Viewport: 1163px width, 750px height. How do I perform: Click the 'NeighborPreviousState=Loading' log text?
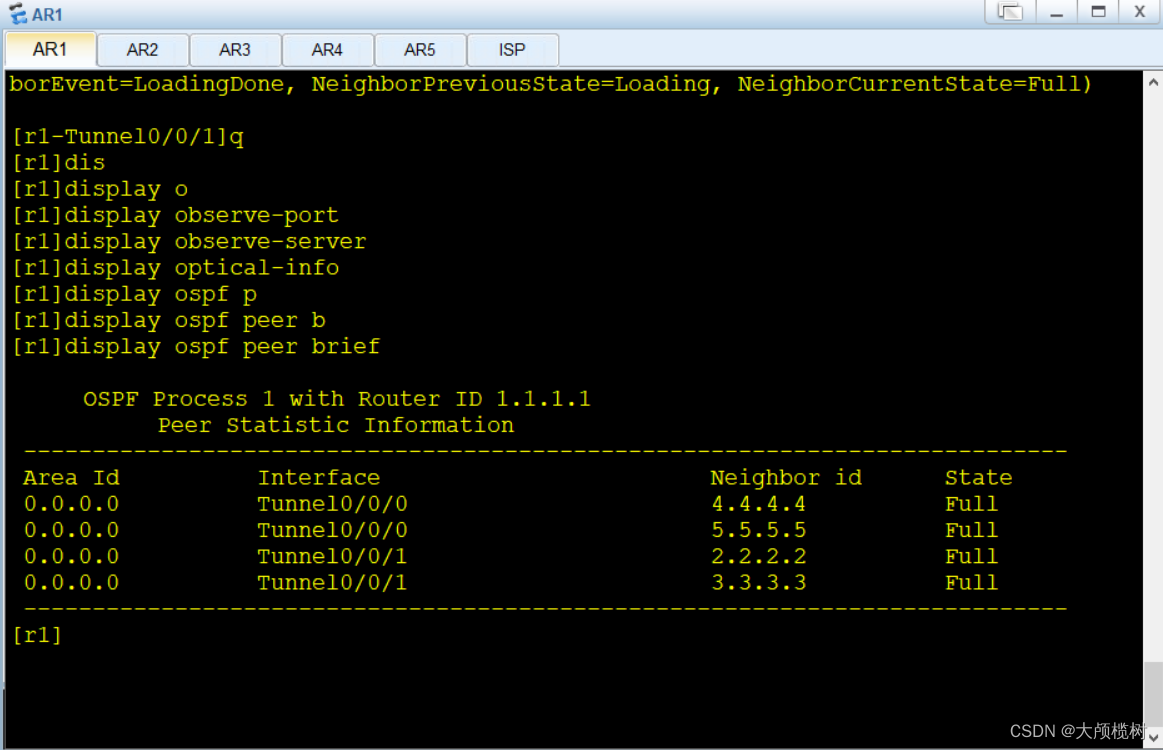point(510,84)
